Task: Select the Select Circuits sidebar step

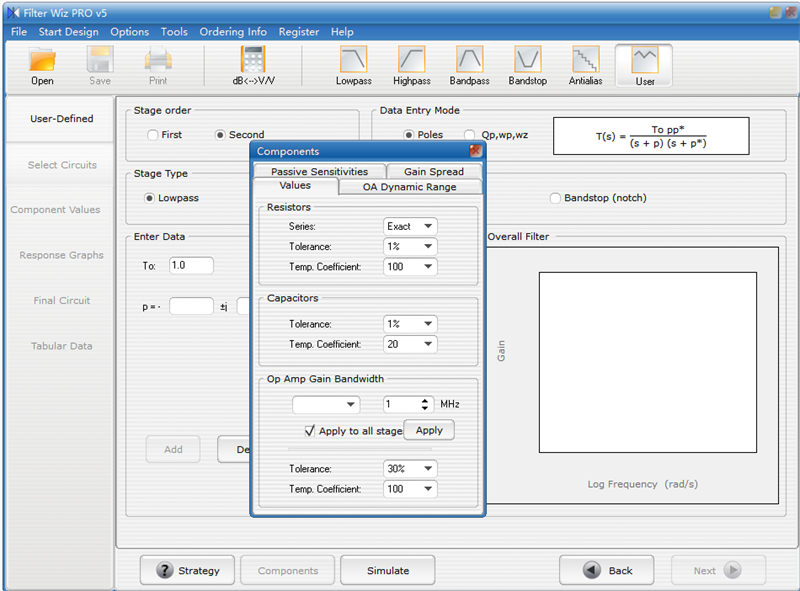Action: pos(61,165)
